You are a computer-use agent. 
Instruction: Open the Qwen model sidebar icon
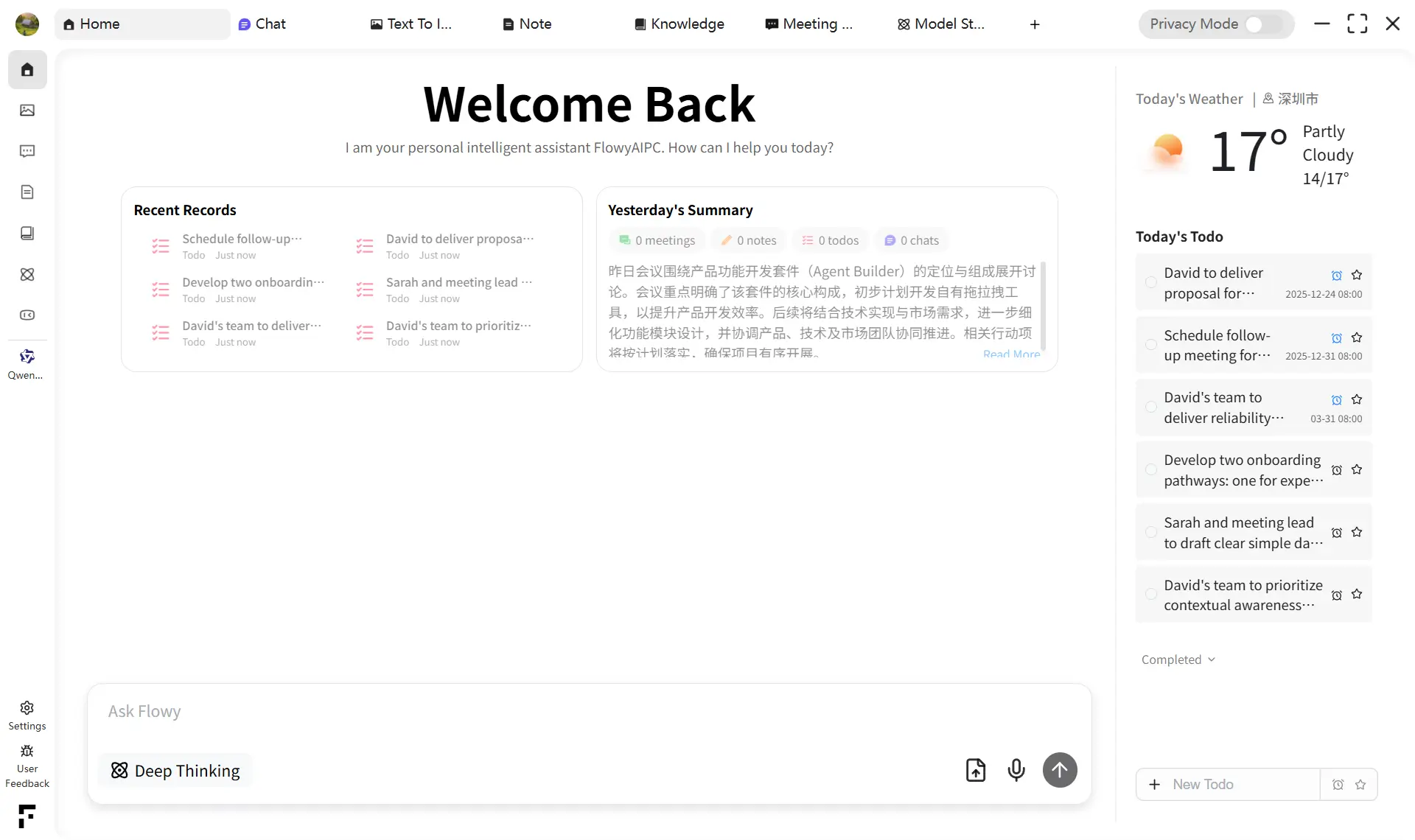pyautogui.click(x=27, y=357)
